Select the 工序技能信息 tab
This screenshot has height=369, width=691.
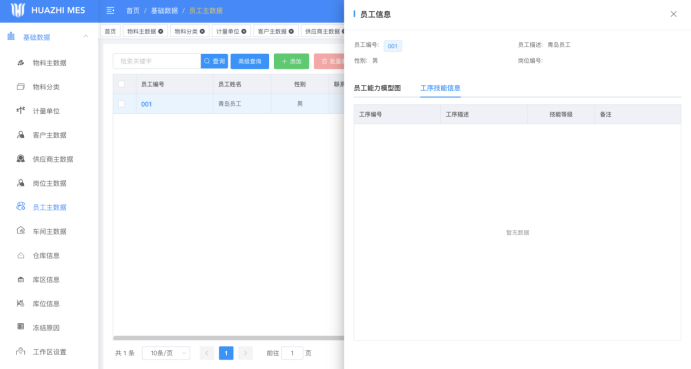pyautogui.click(x=440, y=88)
